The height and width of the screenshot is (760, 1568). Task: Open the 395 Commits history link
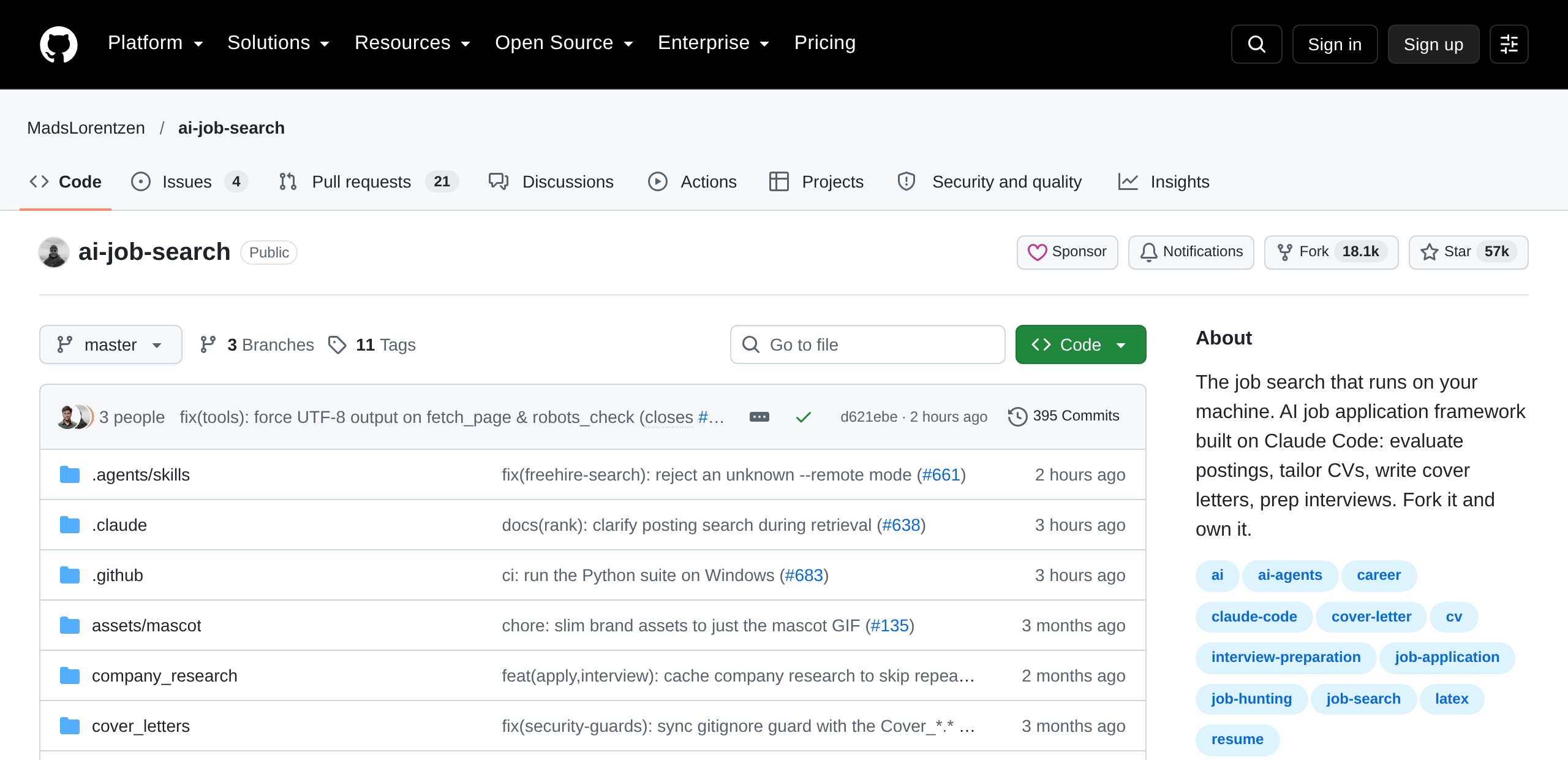(x=1064, y=416)
